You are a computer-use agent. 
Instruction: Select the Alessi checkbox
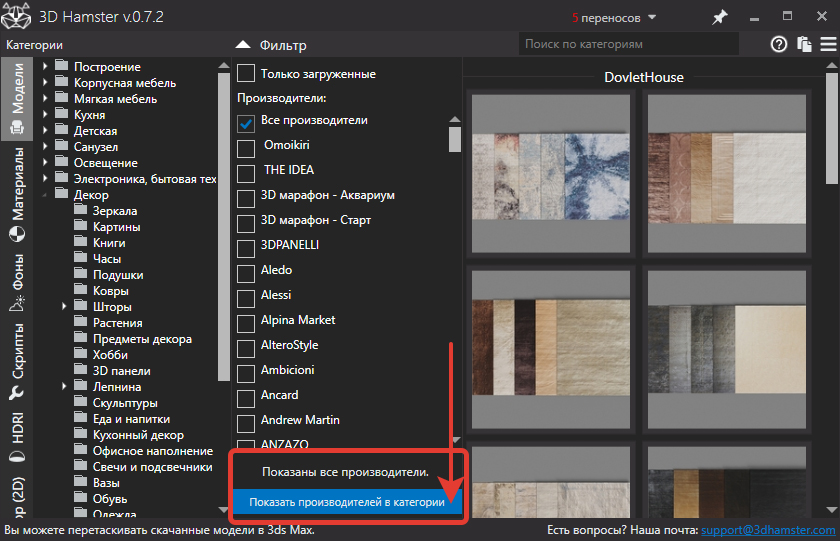(246, 299)
